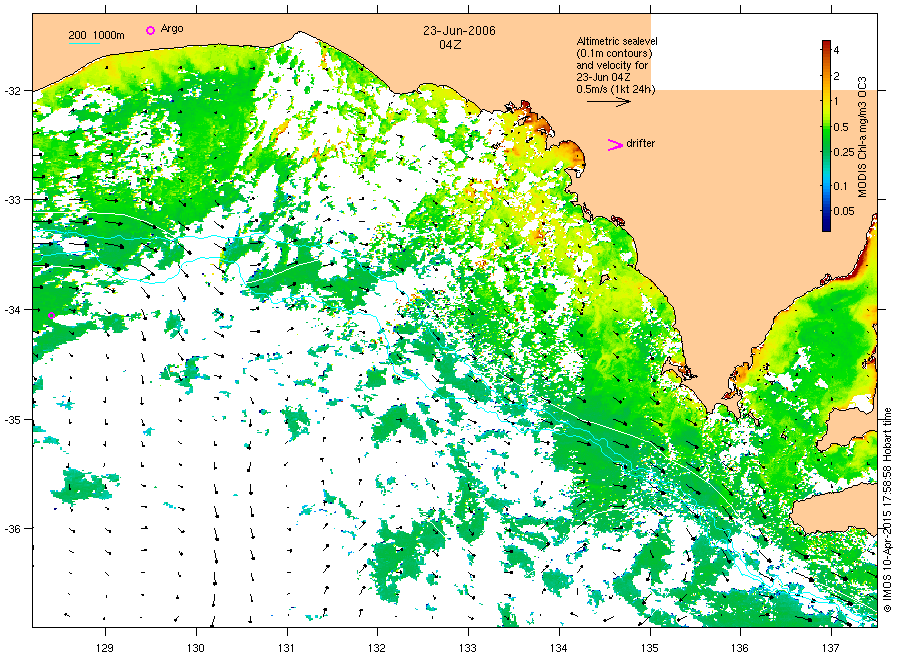900x660 pixels.
Task: Click longitude axis label '132'
Action: [377, 648]
